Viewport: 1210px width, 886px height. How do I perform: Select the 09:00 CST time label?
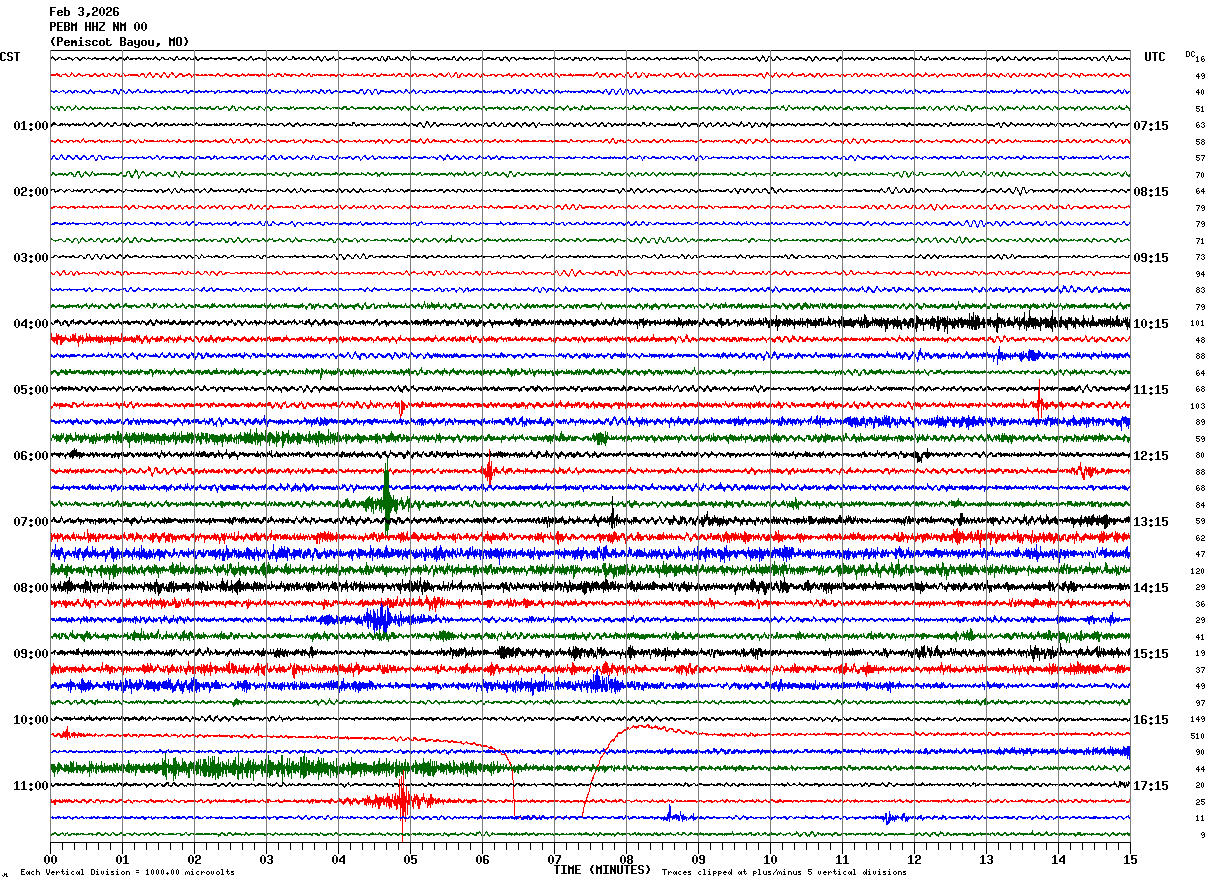point(31,654)
